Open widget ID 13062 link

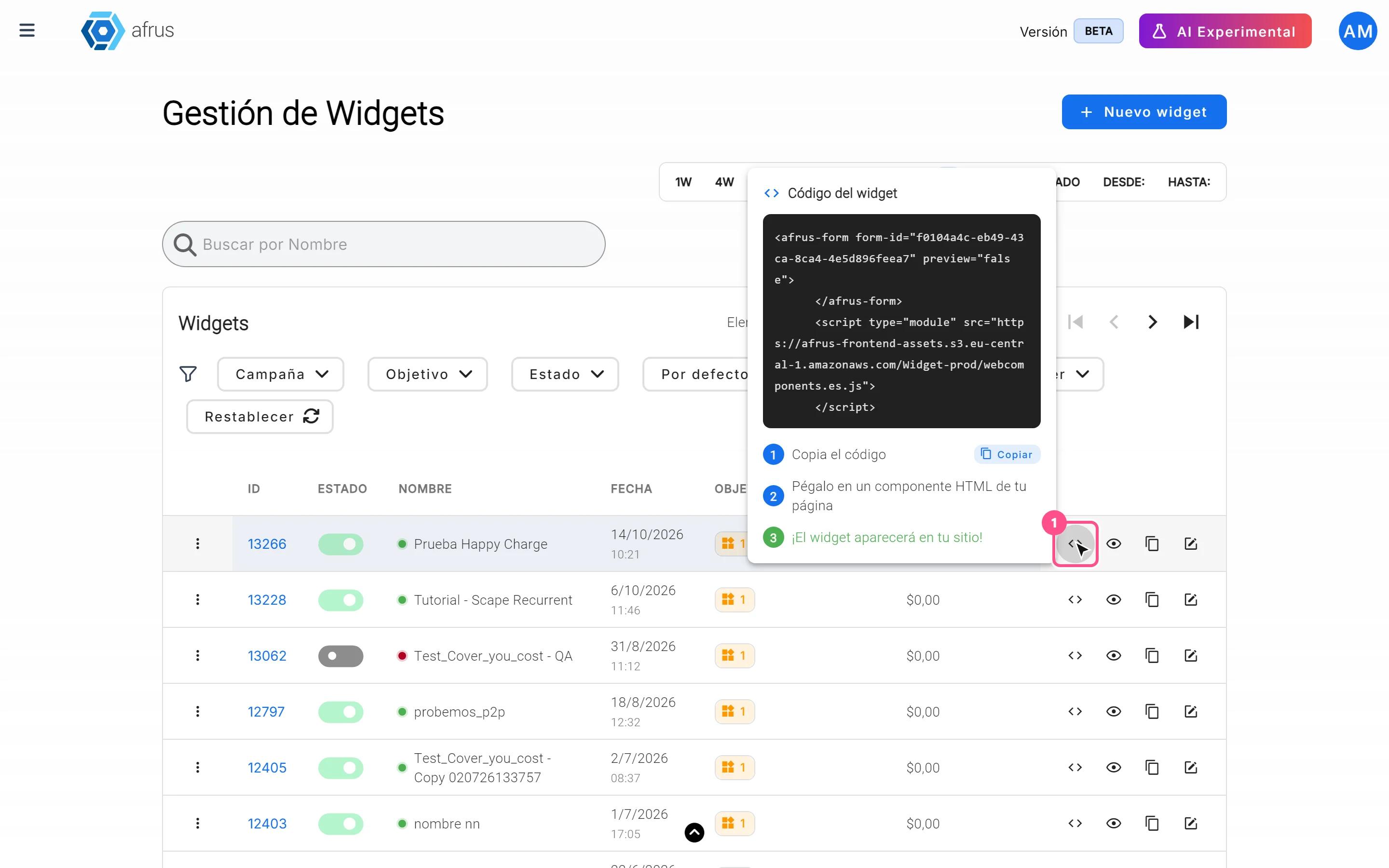click(x=267, y=656)
